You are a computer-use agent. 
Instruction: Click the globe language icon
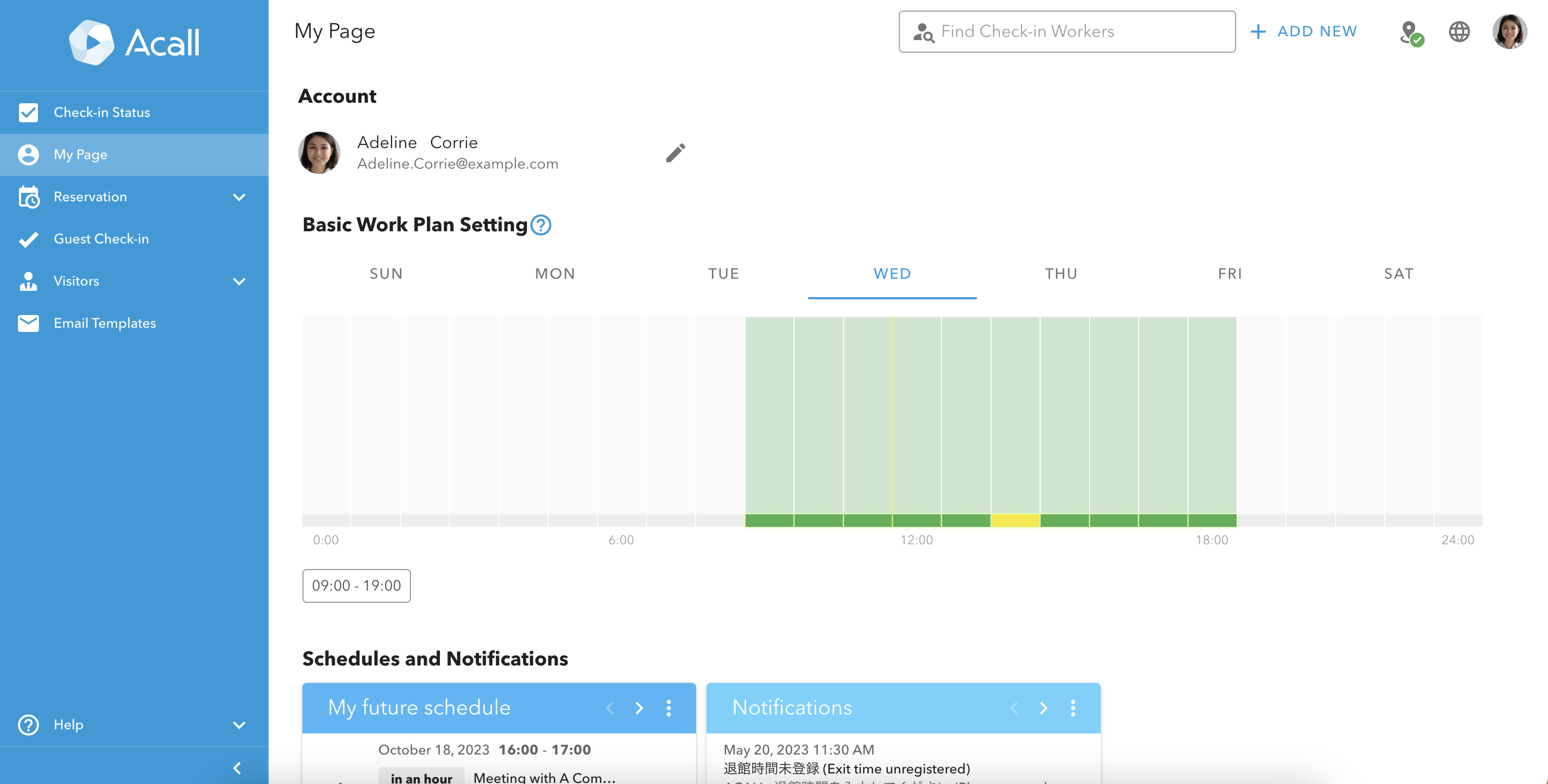click(x=1459, y=32)
